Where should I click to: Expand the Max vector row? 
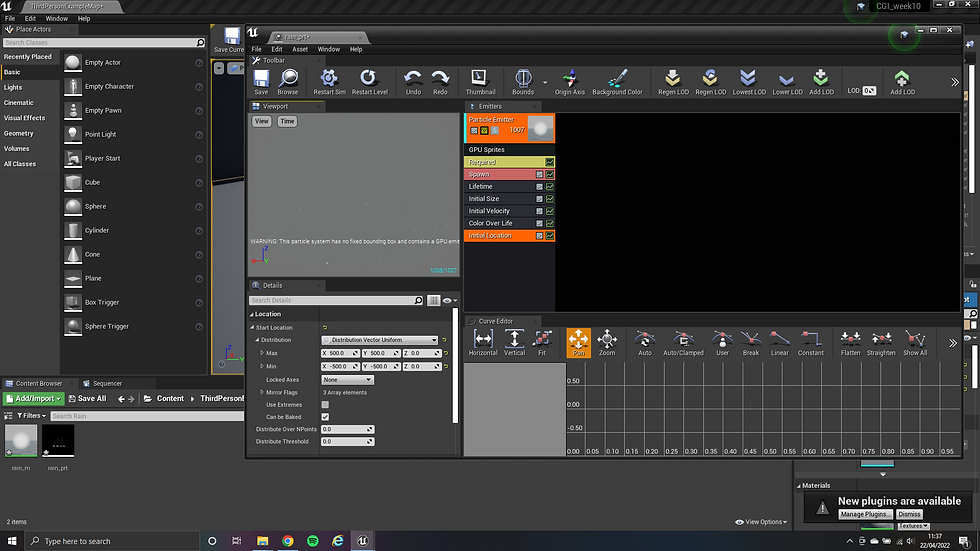click(x=262, y=353)
